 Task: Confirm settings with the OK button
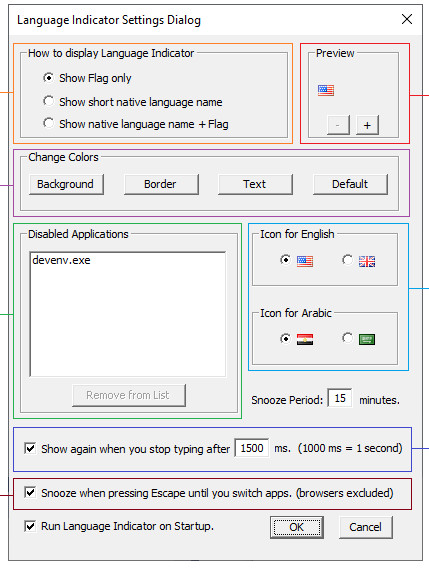(297, 527)
